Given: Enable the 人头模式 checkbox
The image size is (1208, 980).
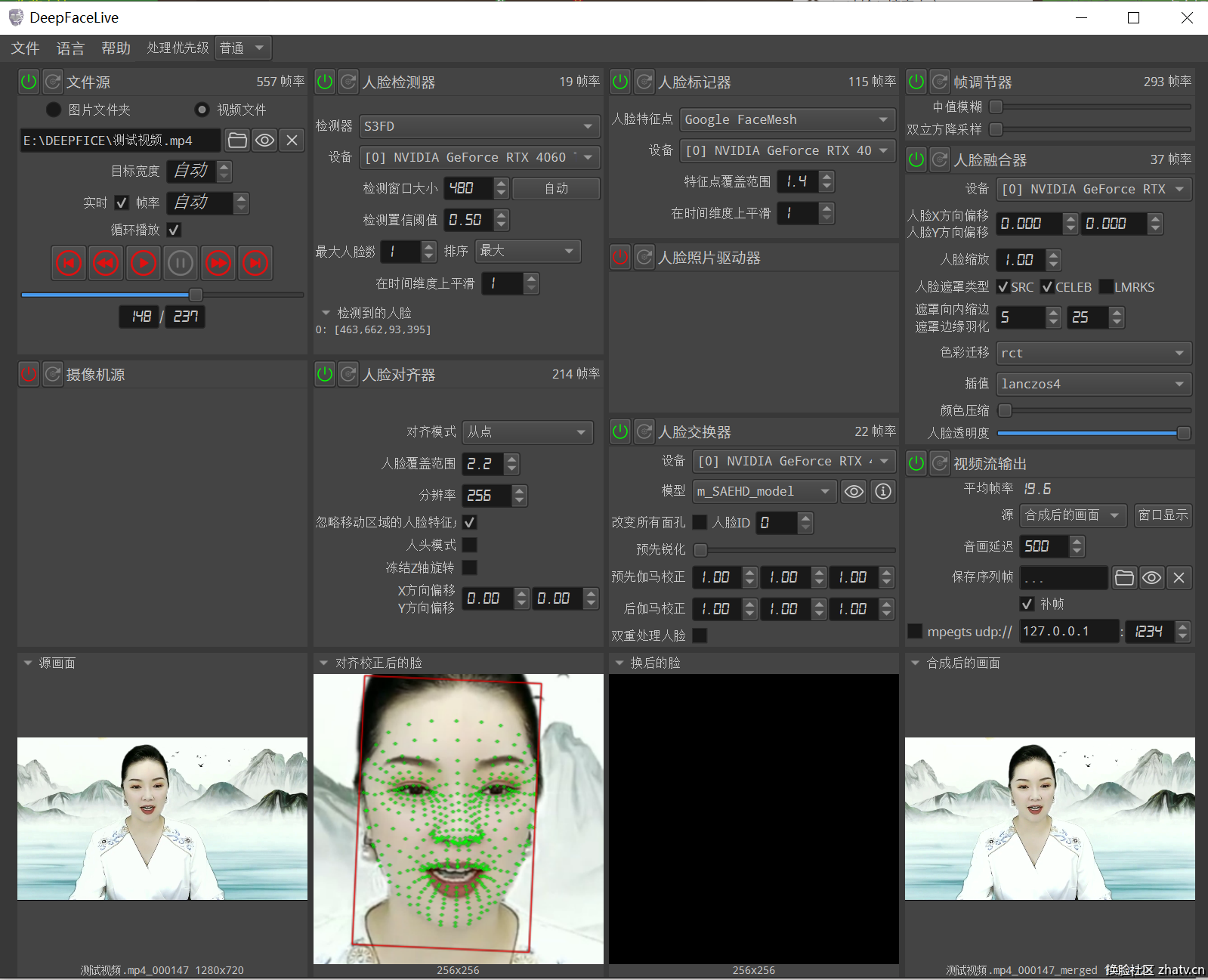Looking at the screenshot, I should coord(469,545).
